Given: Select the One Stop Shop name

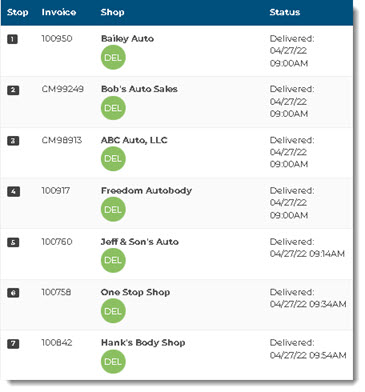Looking at the screenshot, I should tap(135, 292).
